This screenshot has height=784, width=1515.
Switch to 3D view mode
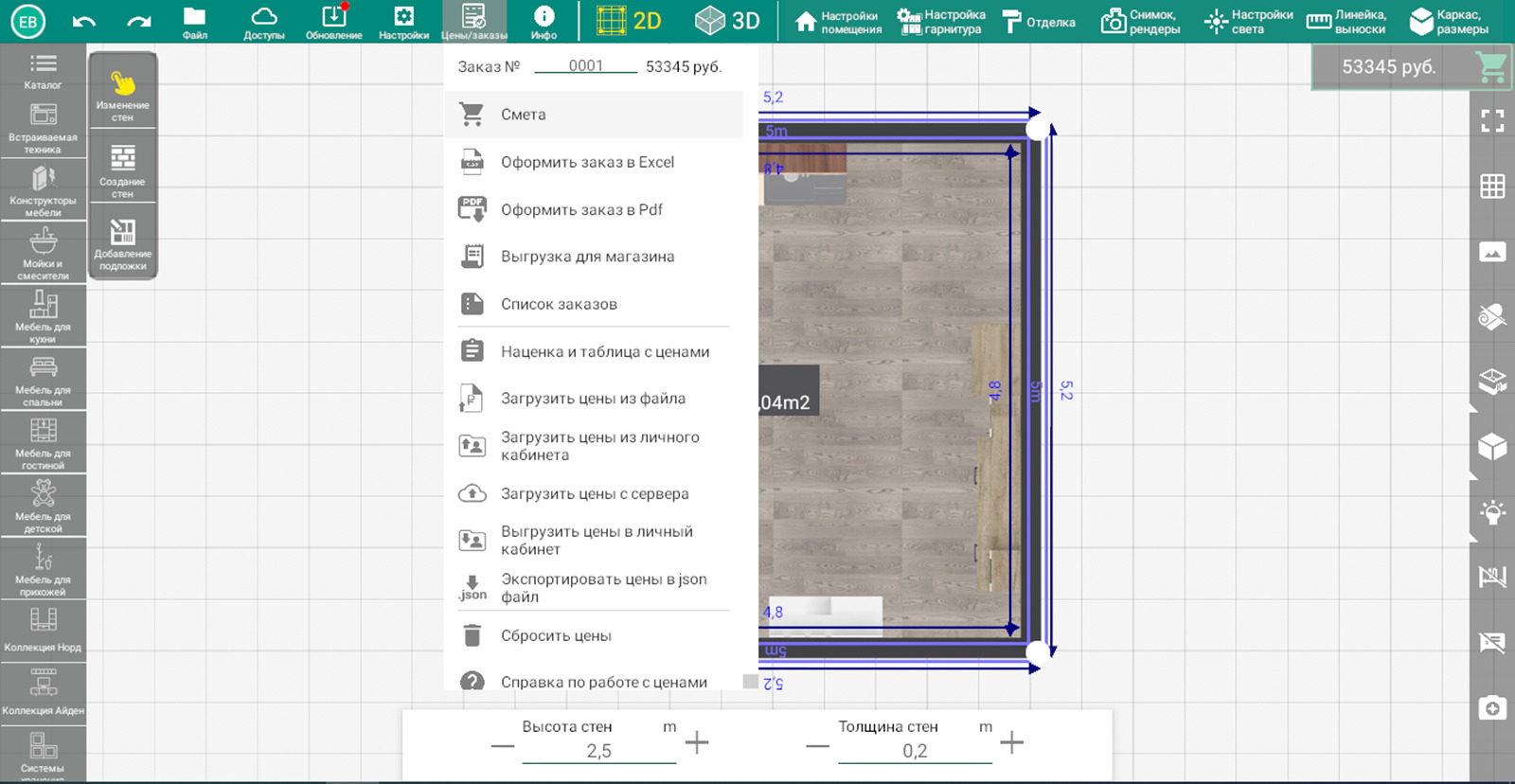pyautogui.click(x=727, y=21)
